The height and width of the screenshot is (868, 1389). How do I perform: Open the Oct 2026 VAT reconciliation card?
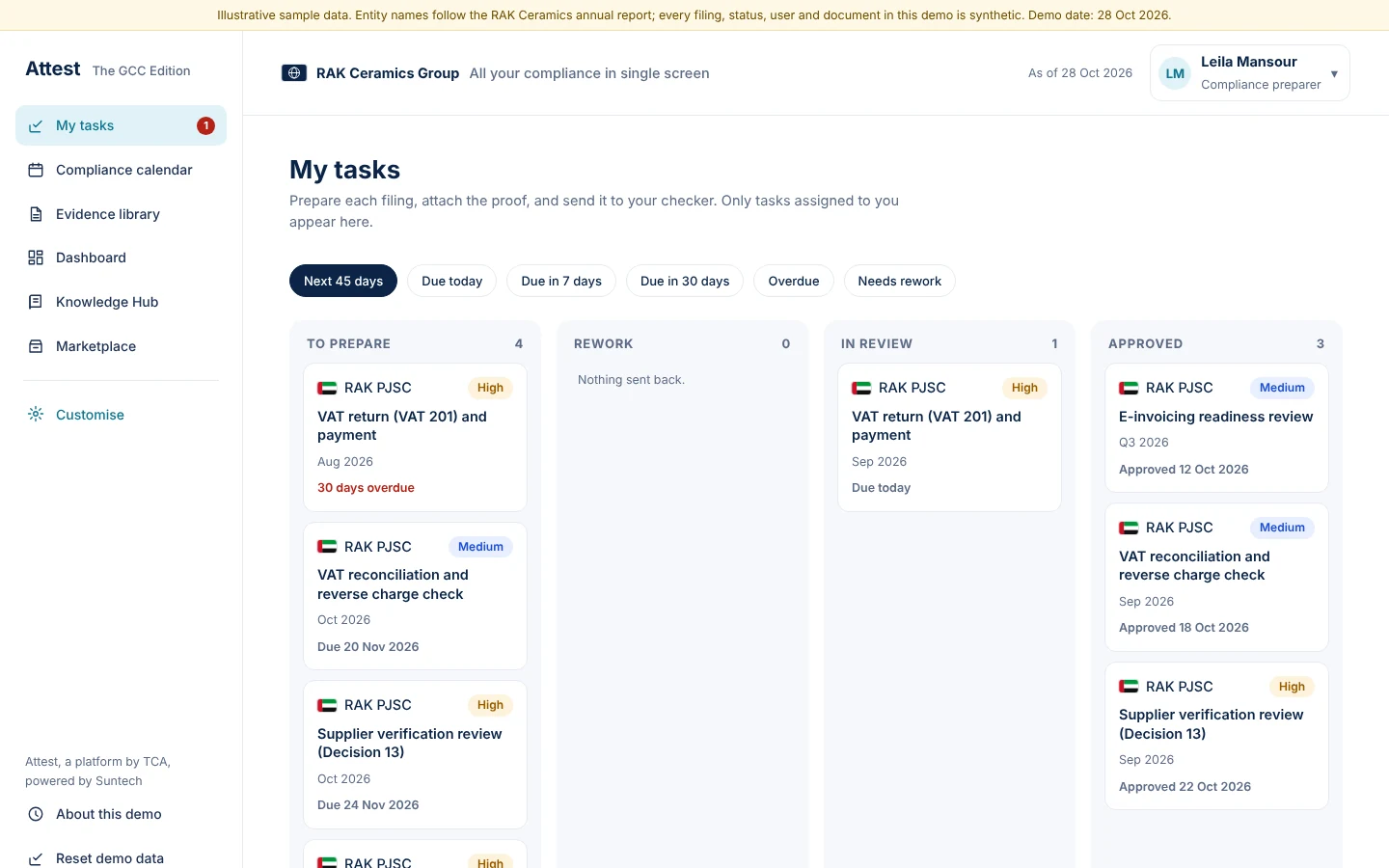(x=415, y=596)
